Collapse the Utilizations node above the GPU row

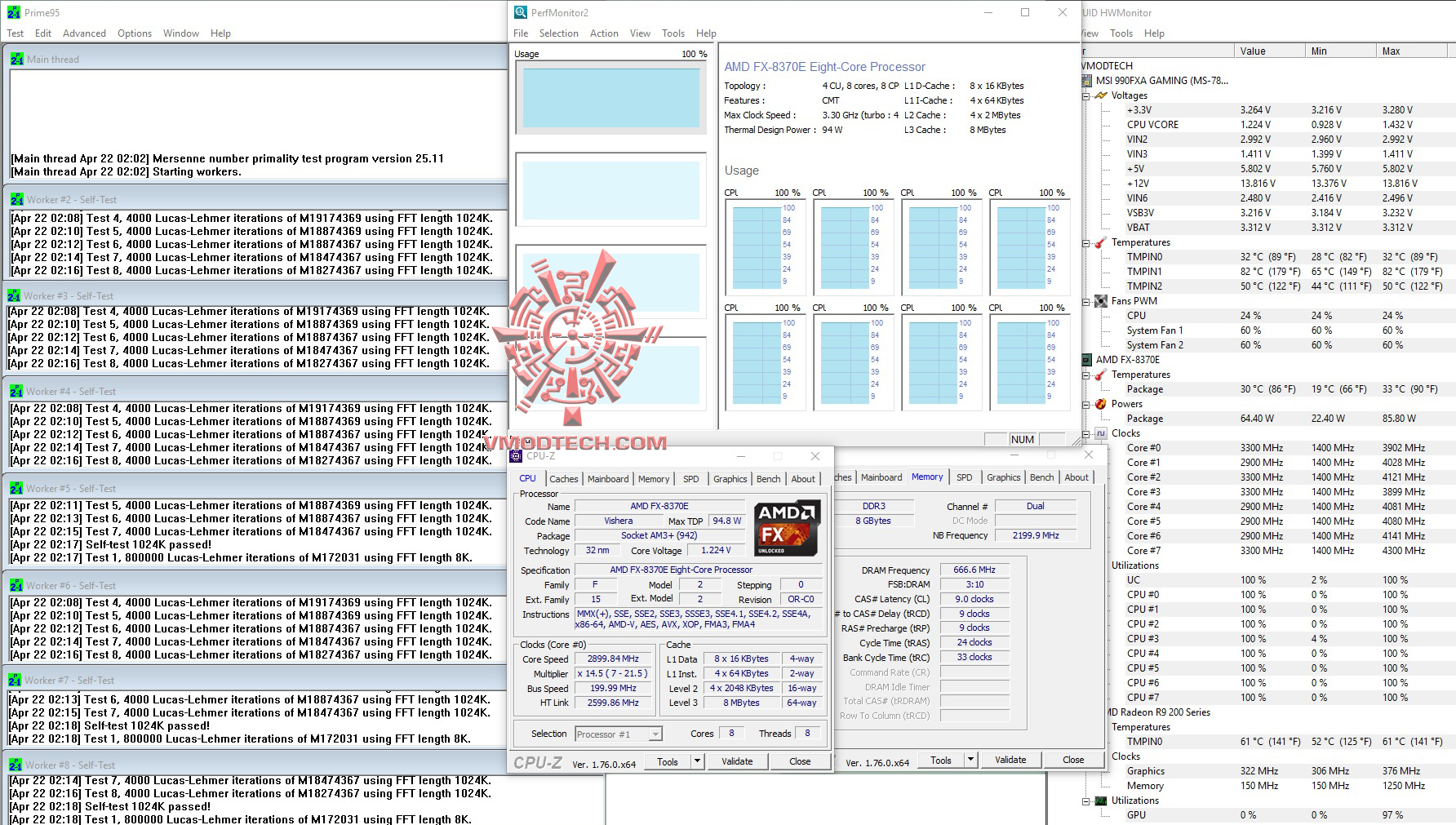[x=1087, y=801]
